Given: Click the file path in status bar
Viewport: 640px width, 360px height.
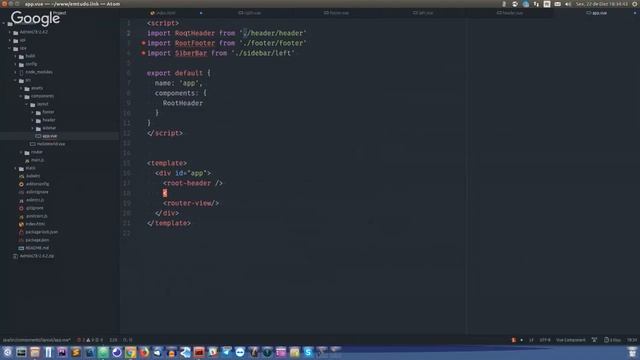Looking at the screenshot, I should 37,340.
